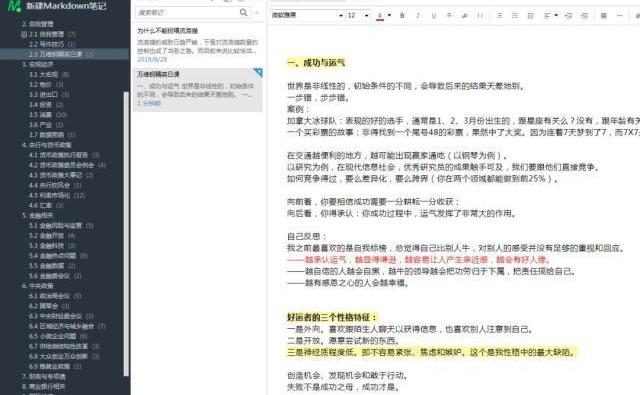Select the 3.1 folder in sidebar
640x395 pixels.
click(49, 75)
